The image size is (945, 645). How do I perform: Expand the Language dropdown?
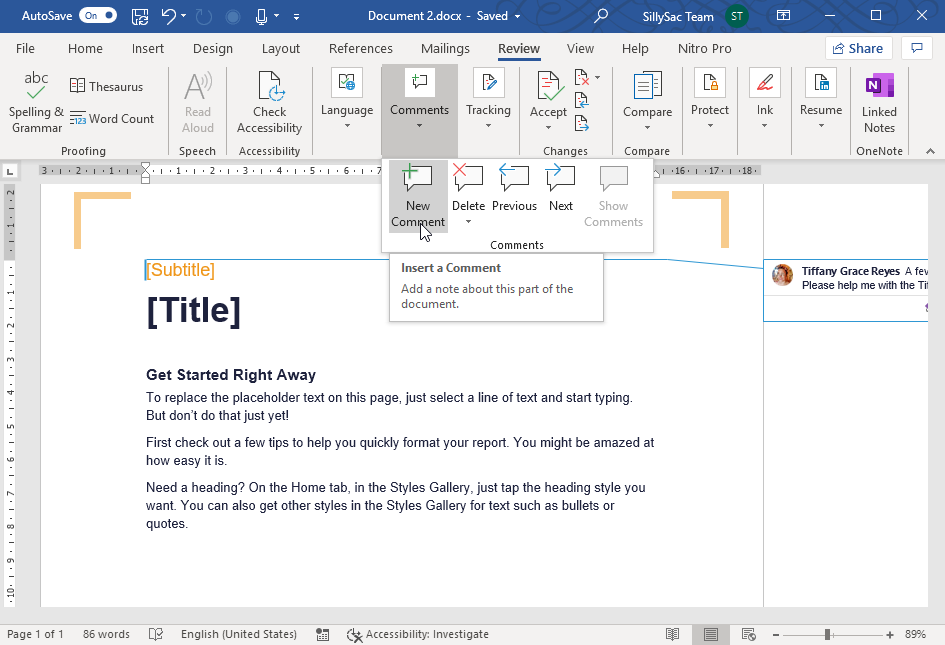[347, 101]
